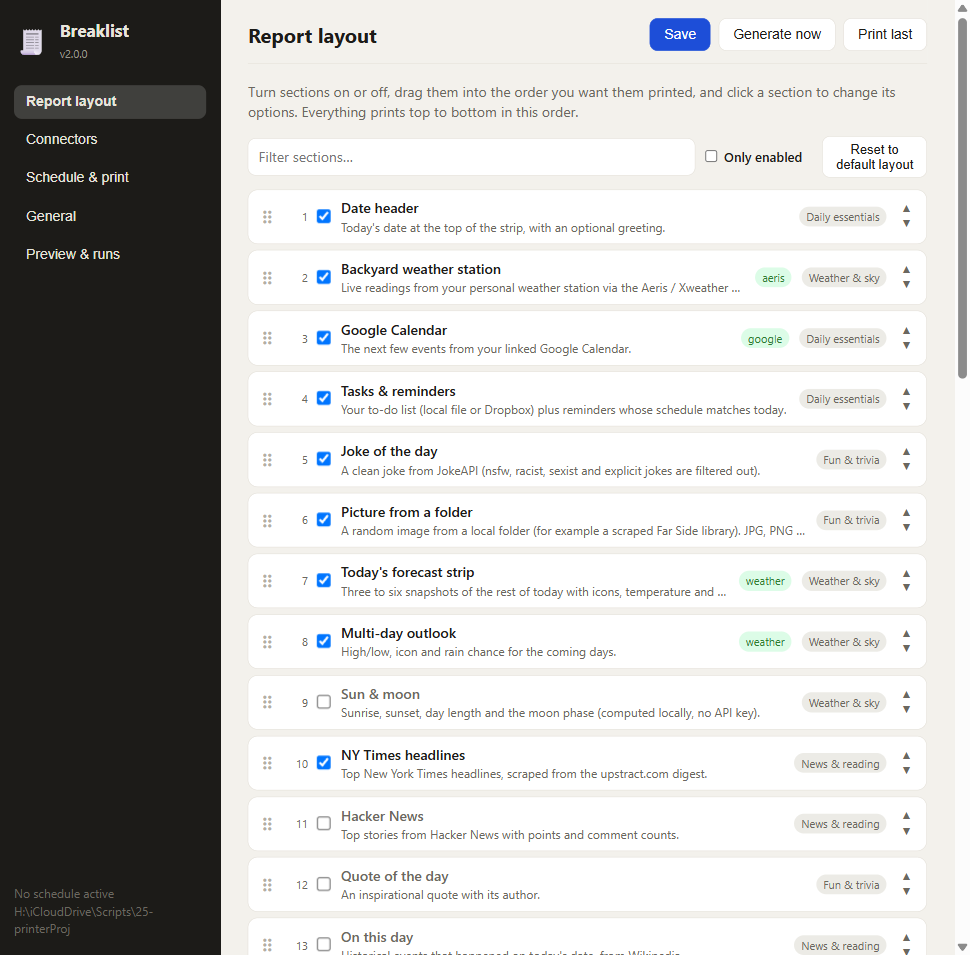Disable the Picture from a folder section
970x955 pixels.
[324, 519]
